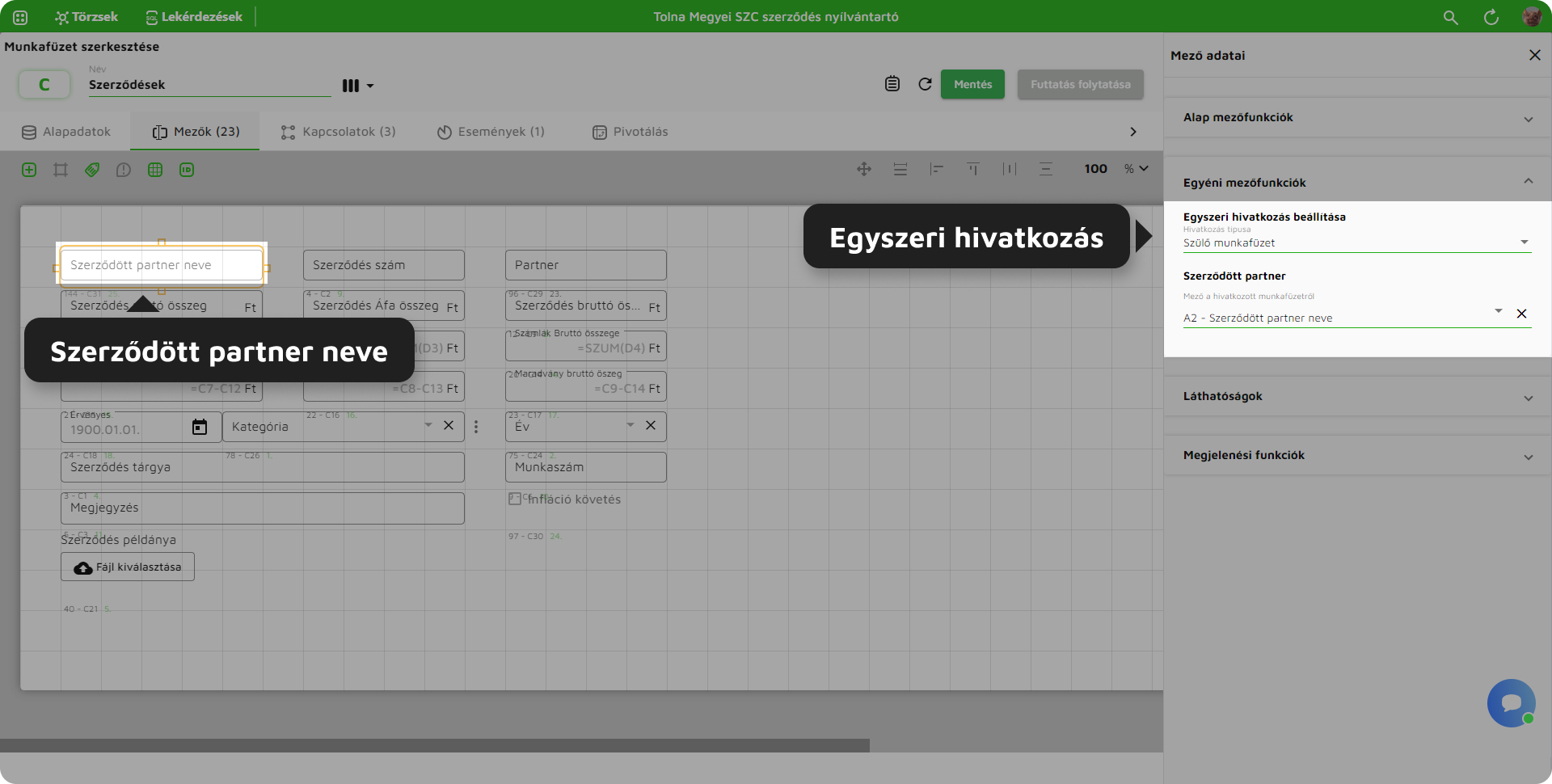Click the add field plus icon

(x=29, y=170)
